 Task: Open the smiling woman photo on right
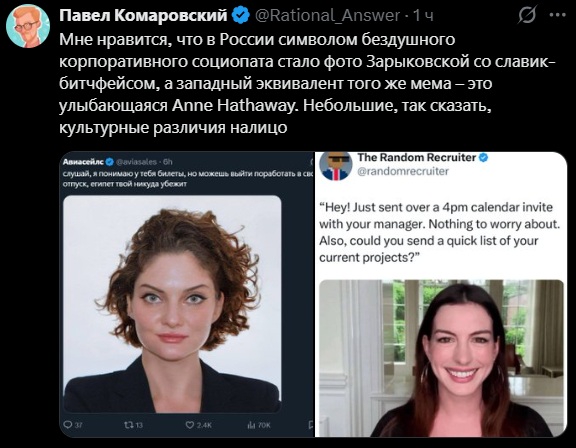[x=441, y=358]
